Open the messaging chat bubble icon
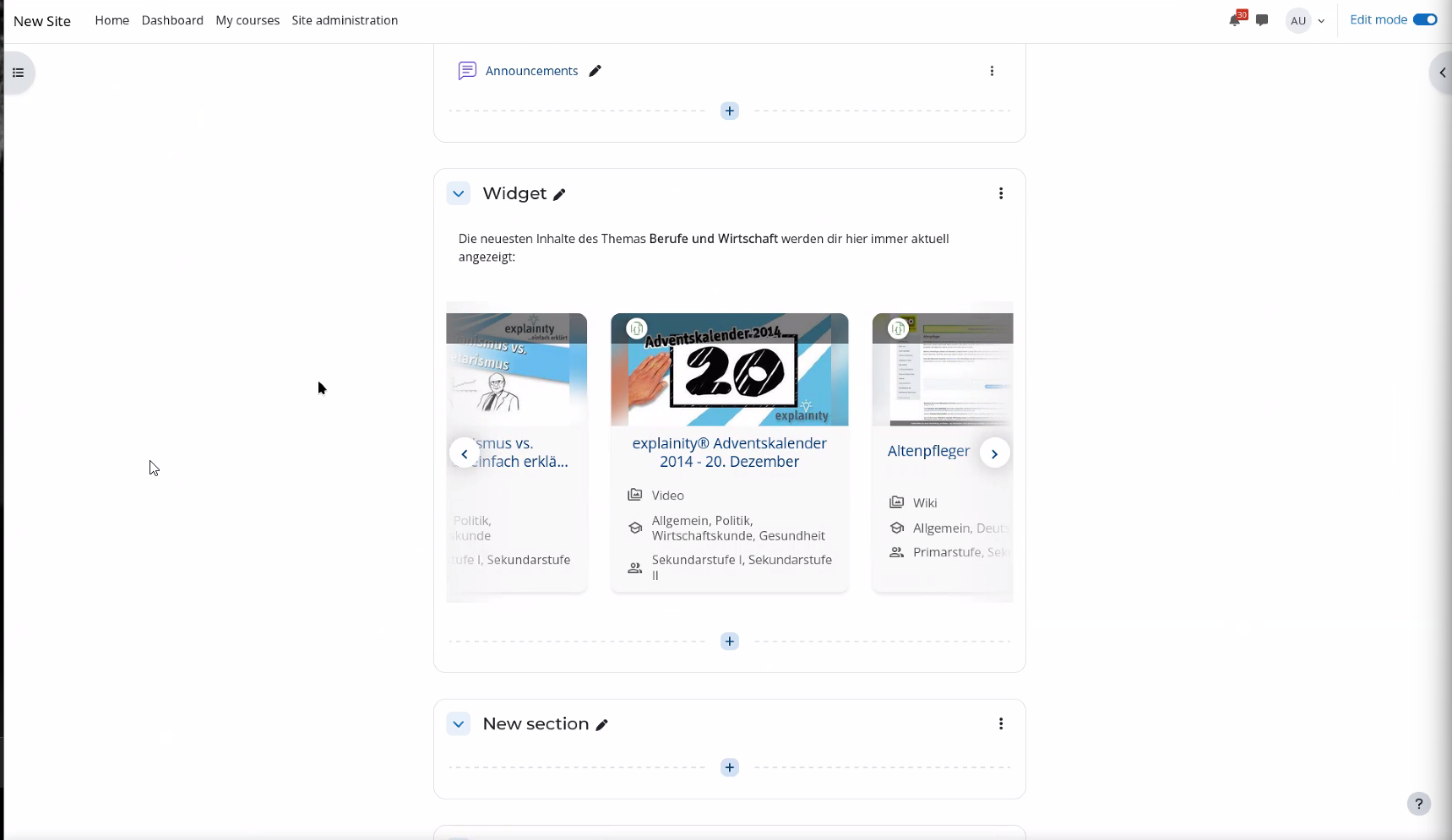1452x840 pixels. 1262,20
